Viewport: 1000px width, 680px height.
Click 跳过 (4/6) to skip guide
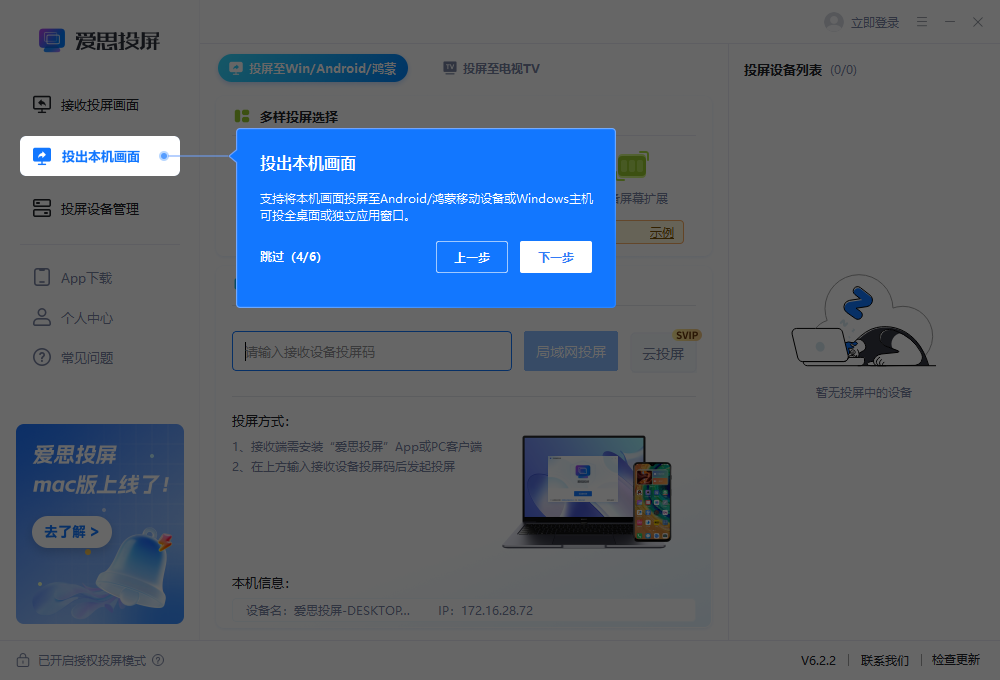[291, 257]
